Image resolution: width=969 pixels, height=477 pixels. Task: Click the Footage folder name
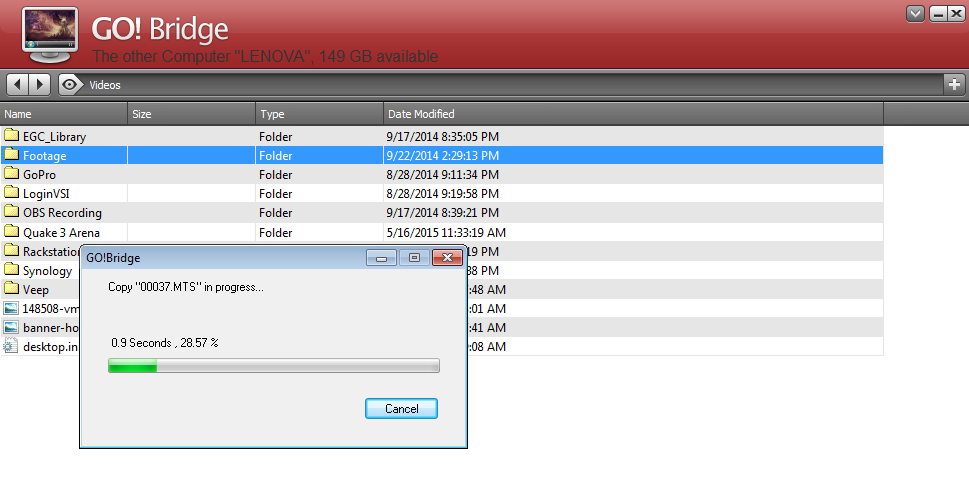pos(44,156)
